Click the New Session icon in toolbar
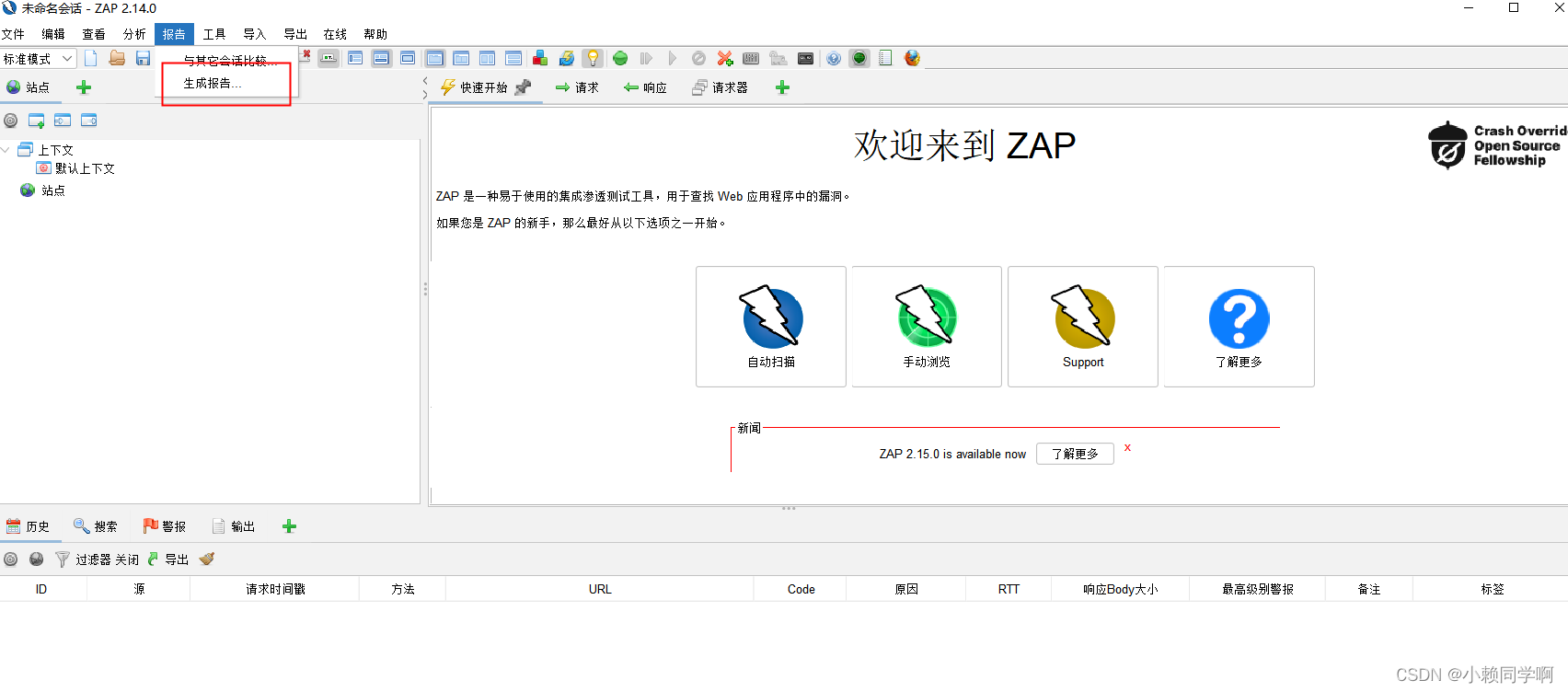This screenshot has width=1568, height=692. tap(91, 59)
